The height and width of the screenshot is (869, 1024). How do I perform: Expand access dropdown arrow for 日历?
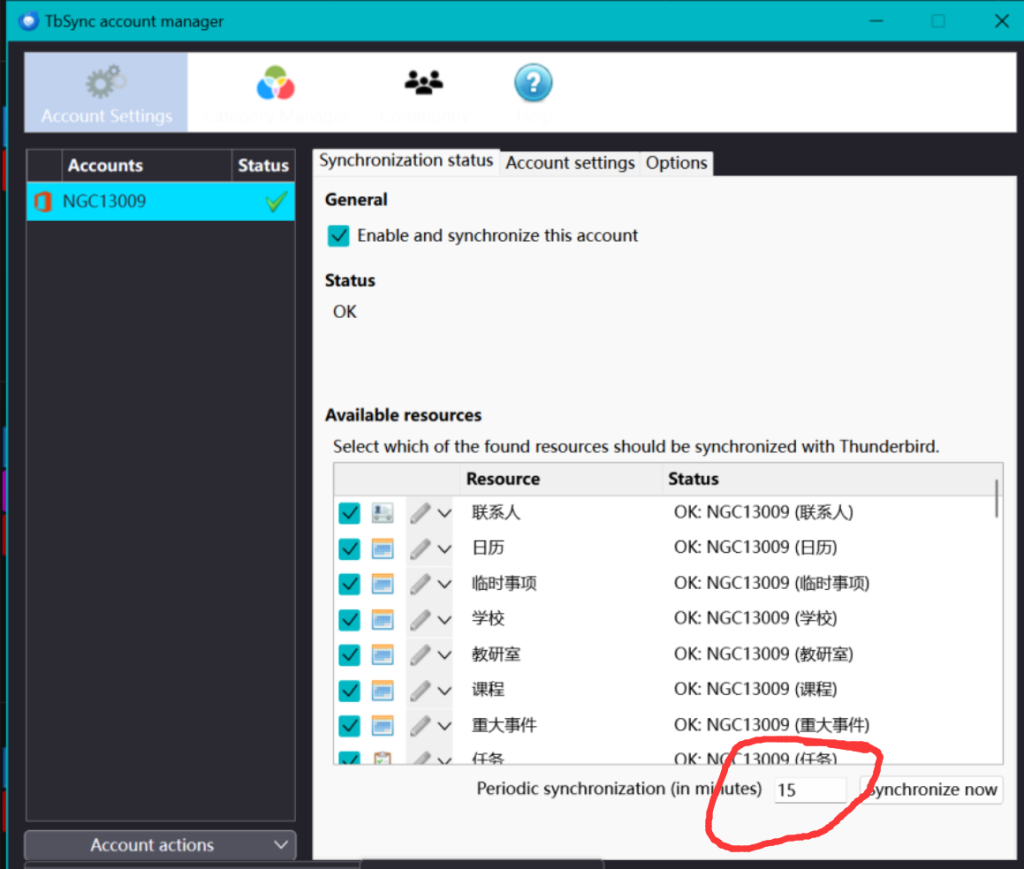(x=445, y=549)
